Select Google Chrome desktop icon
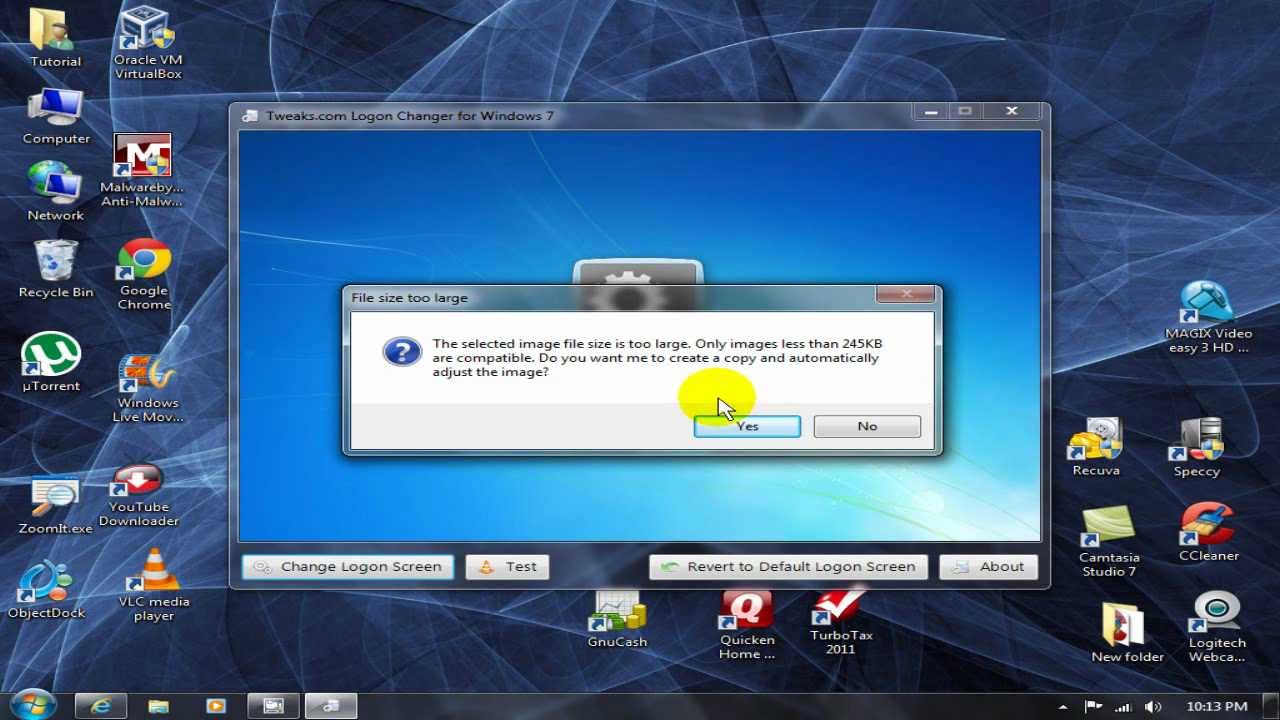The width and height of the screenshot is (1280, 720). 144,275
